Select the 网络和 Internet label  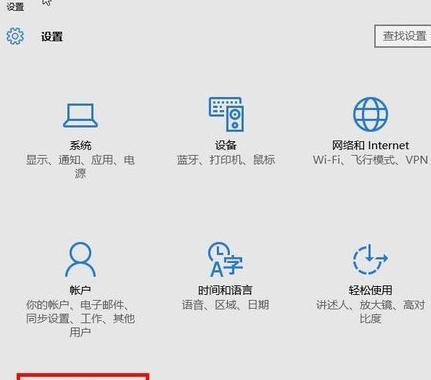pos(370,145)
